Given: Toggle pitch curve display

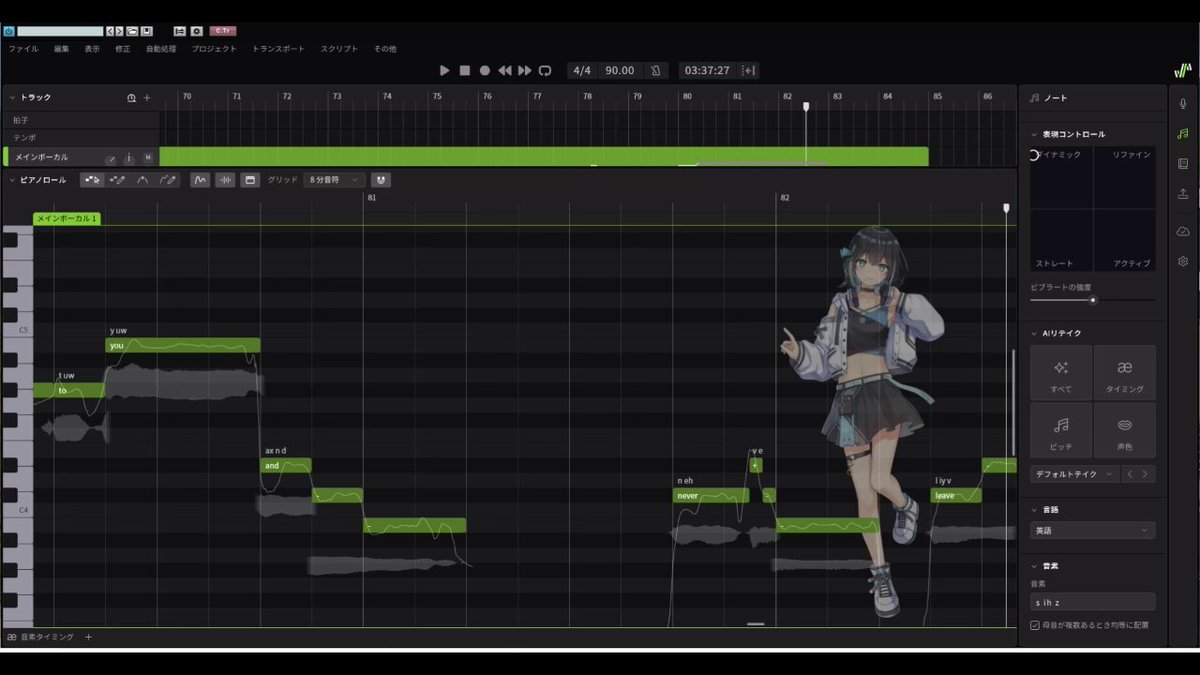Looking at the screenshot, I should tap(200, 180).
